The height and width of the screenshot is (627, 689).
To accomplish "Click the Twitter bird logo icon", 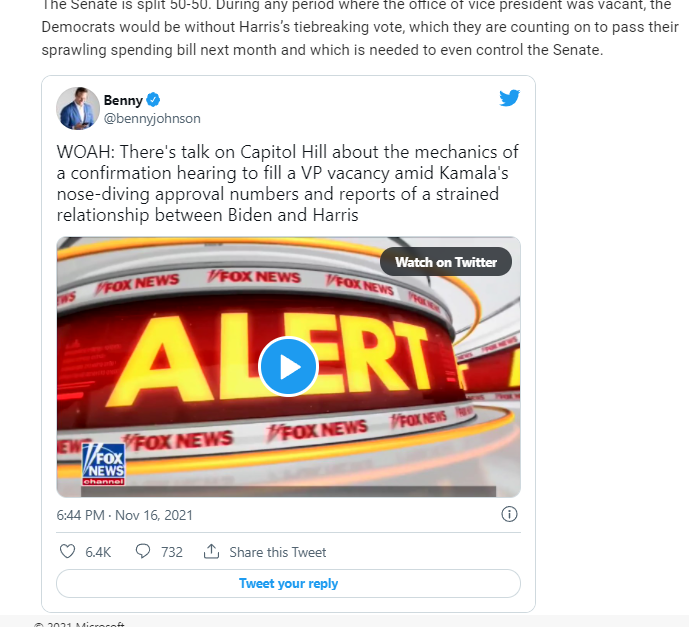I will coord(509,98).
